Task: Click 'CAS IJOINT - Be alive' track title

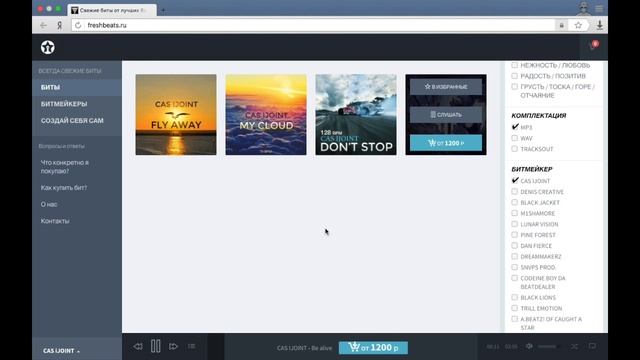Action: (x=304, y=348)
